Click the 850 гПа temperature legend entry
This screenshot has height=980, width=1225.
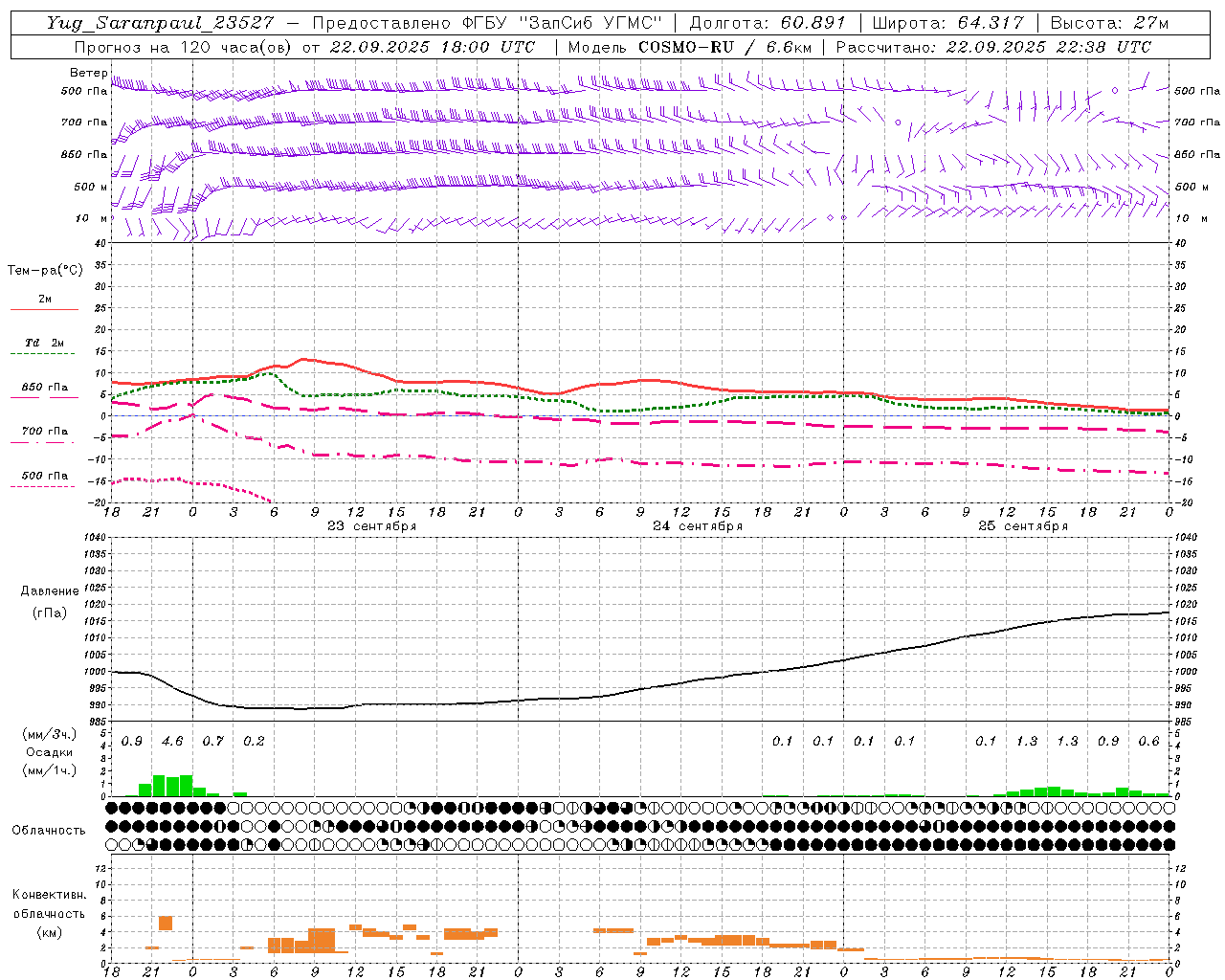(44, 388)
